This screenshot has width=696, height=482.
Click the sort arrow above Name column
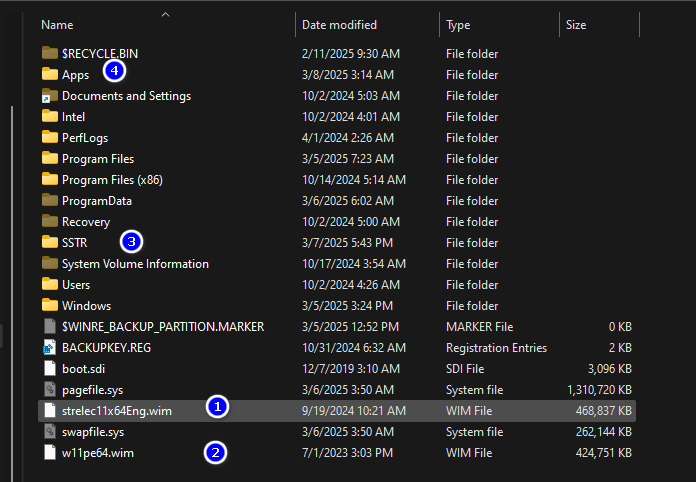[166, 15]
